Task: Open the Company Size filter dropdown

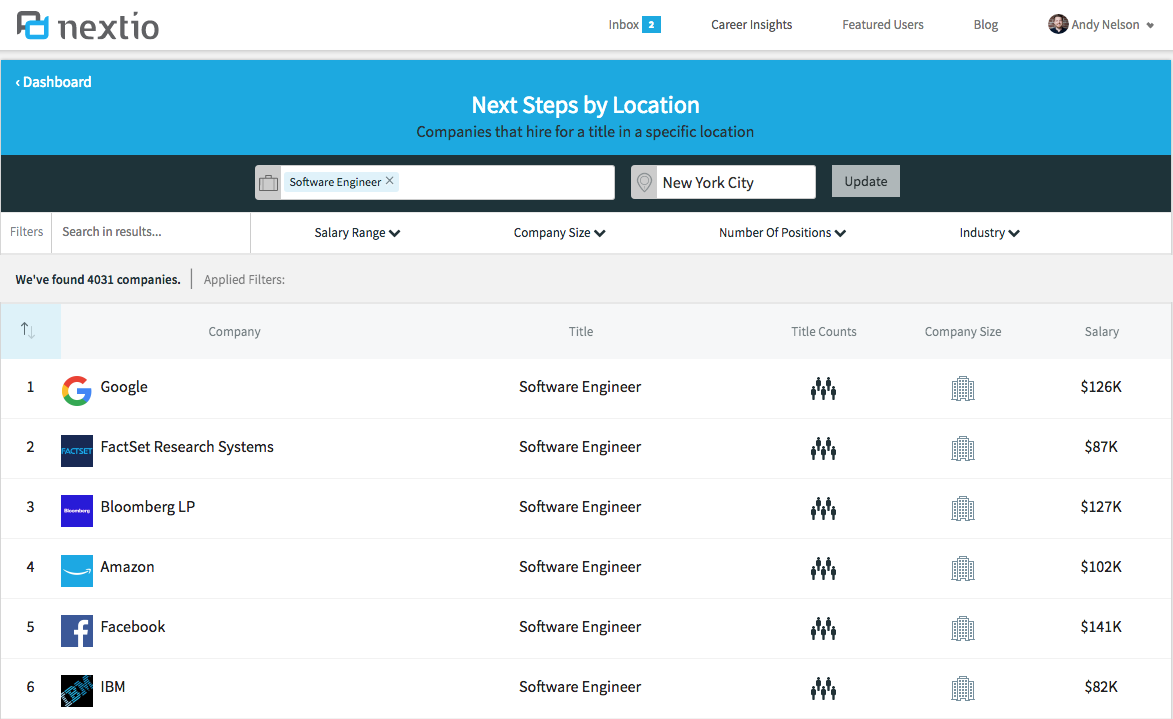Action: (x=559, y=233)
